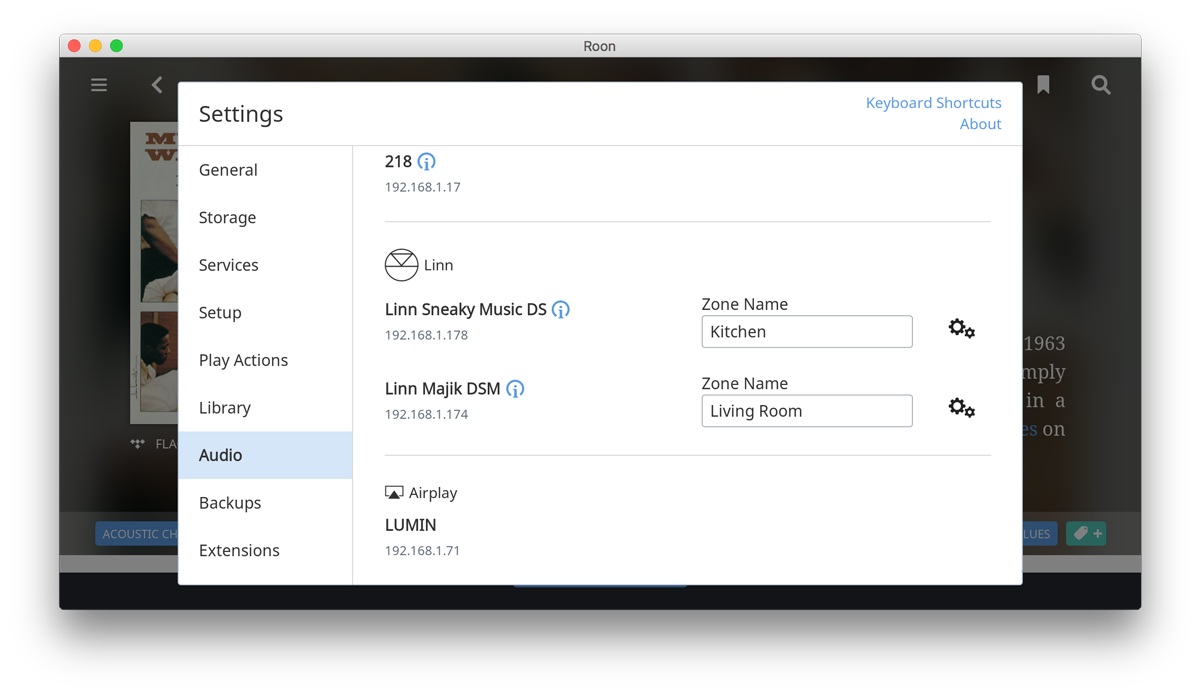Screen dimensions: 1200x687
Task: Click the search magnifier icon
Action: click(x=1101, y=85)
